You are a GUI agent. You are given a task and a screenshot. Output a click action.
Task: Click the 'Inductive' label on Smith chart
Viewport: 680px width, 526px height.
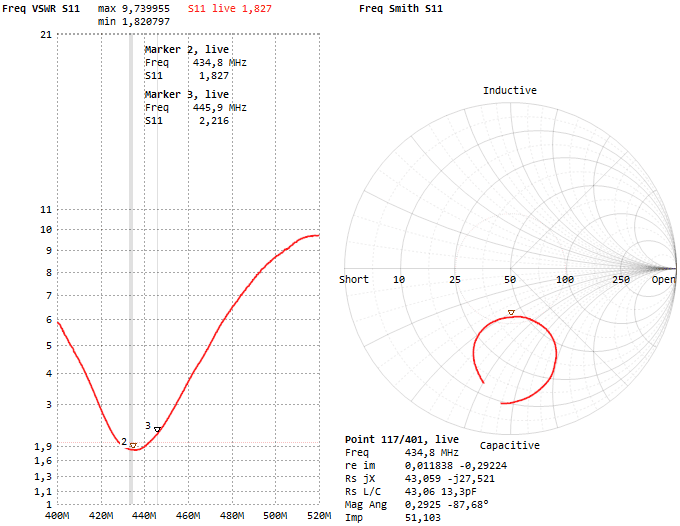(510, 90)
